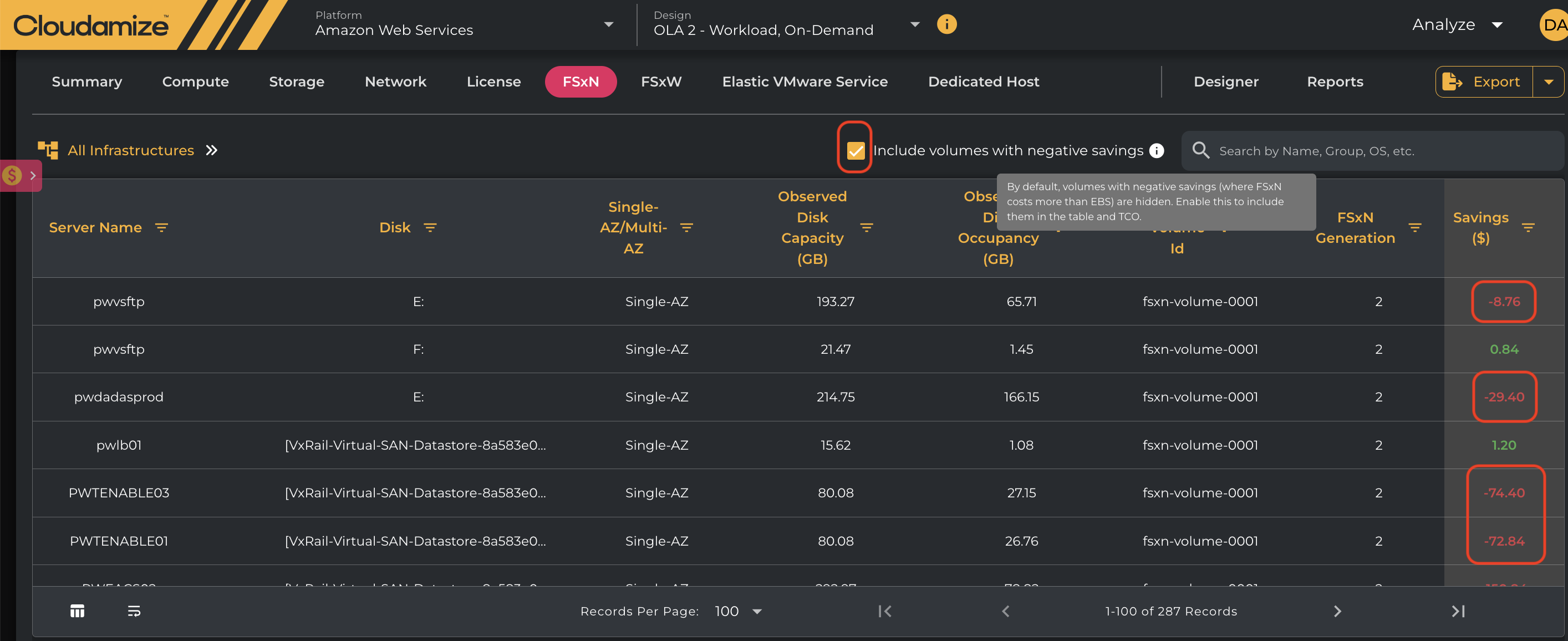The image size is (1568, 641).
Task: Switch to the Network tab
Action: tap(396, 82)
